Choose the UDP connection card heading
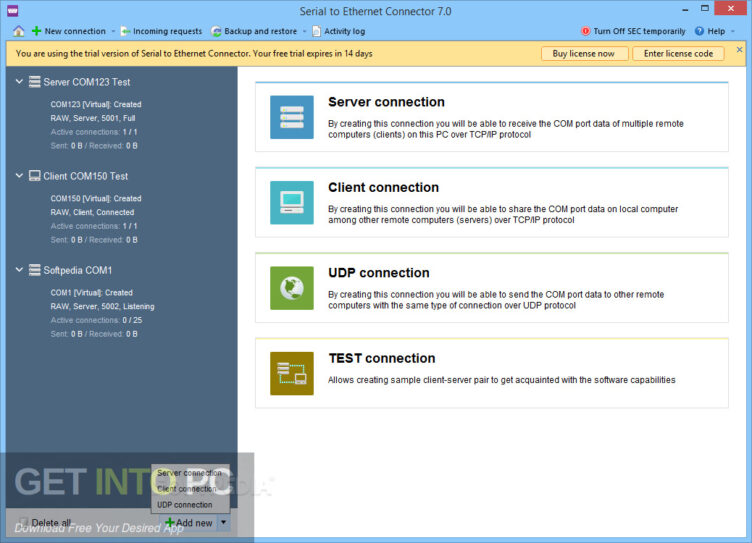 (379, 273)
